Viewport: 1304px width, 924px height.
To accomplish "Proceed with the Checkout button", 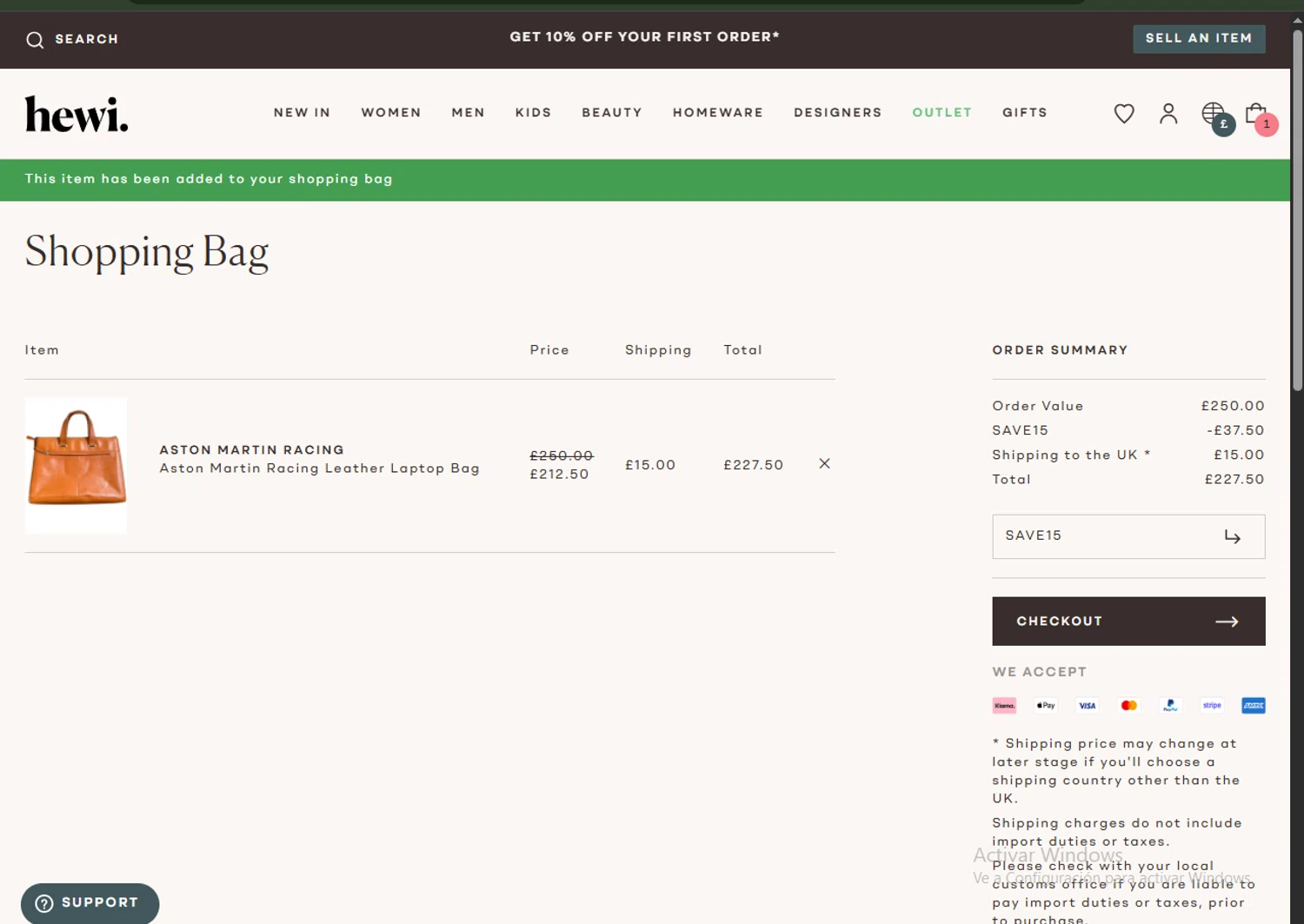I will (1128, 621).
